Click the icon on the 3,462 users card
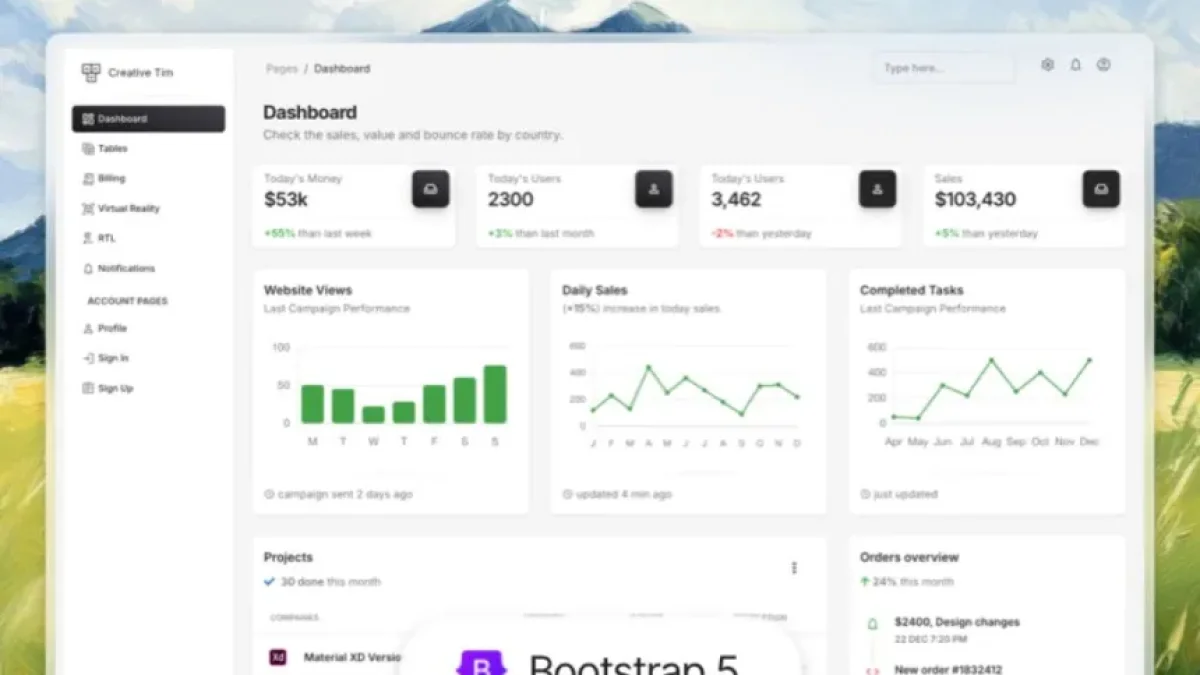Screen dimensions: 1200x675 [878, 189]
